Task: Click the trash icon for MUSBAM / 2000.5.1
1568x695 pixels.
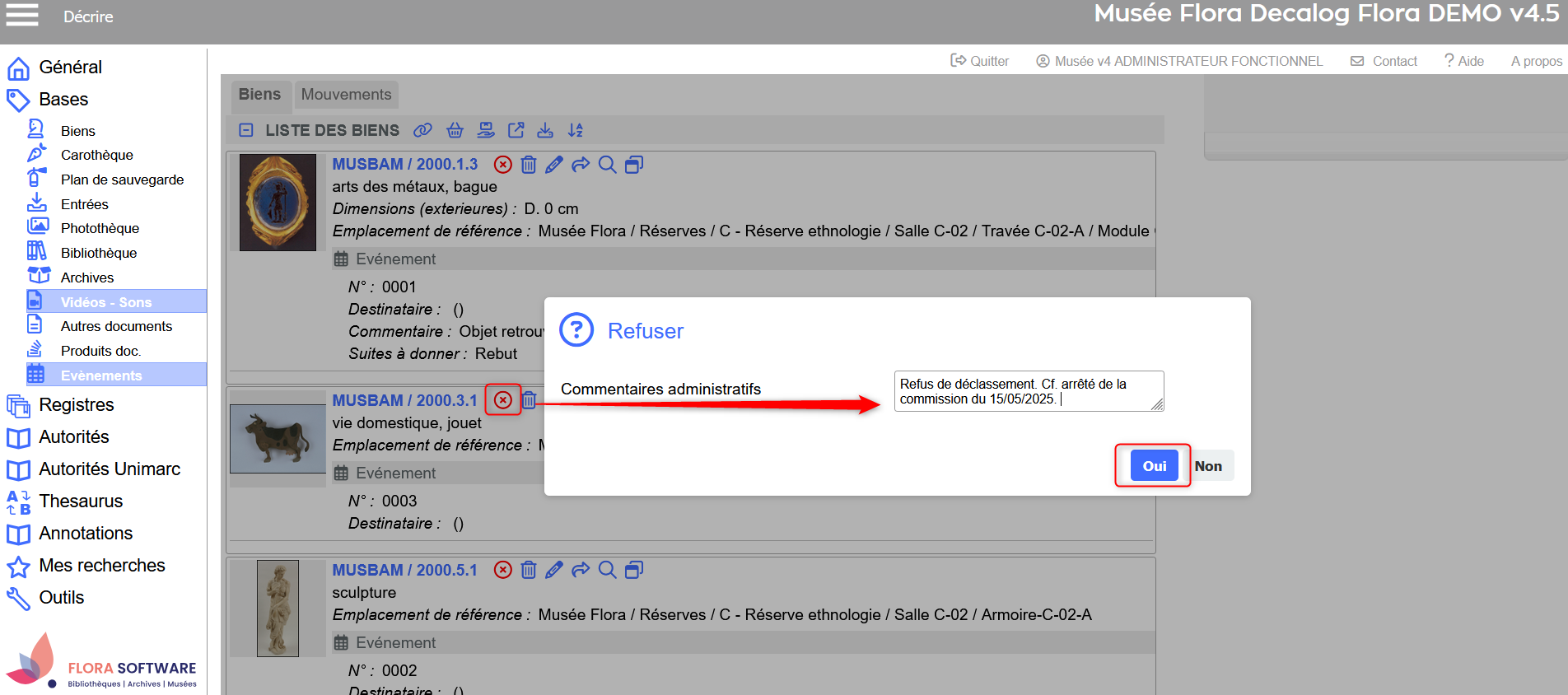Action: coord(529,570)
